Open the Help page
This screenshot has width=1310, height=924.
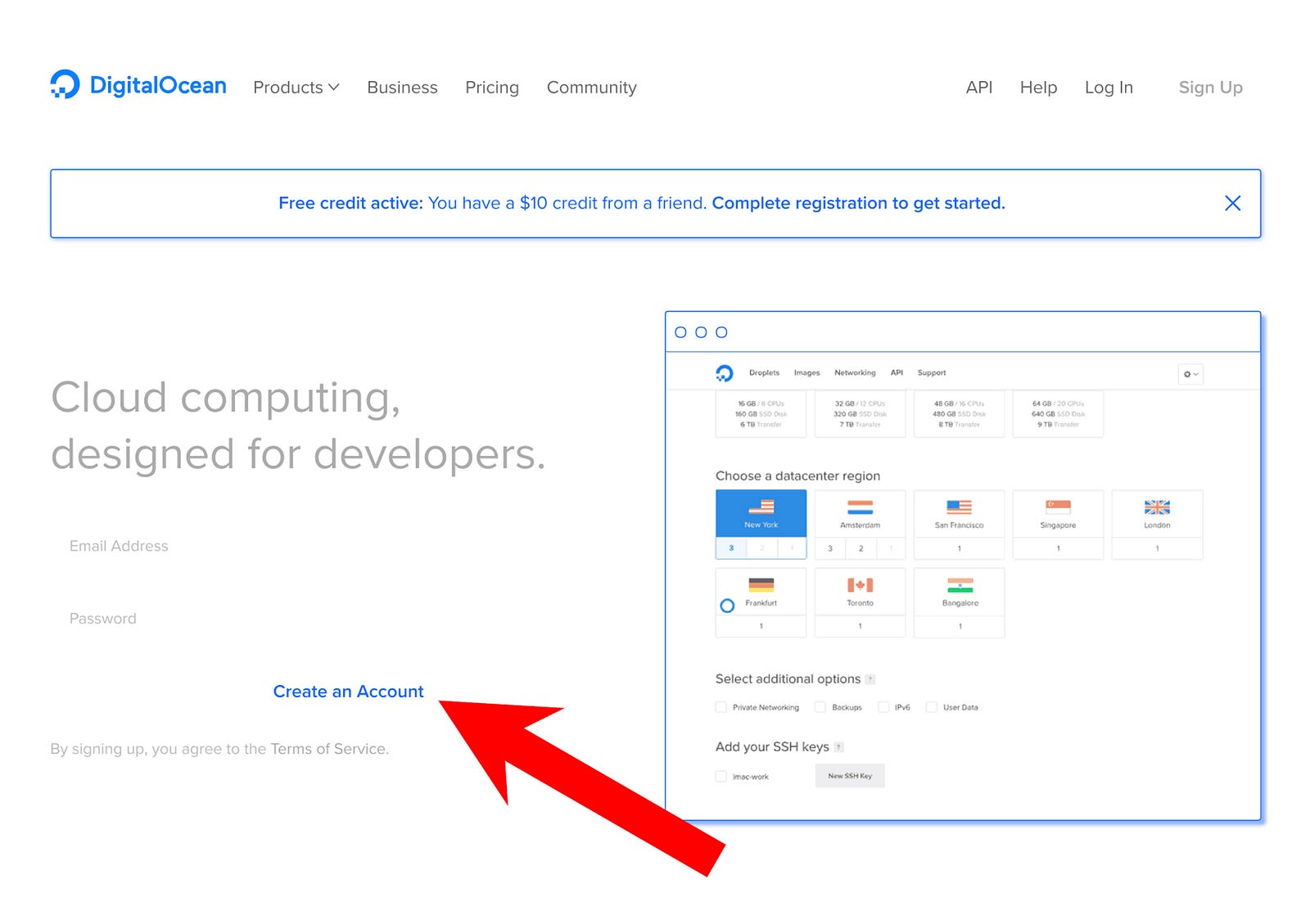pyautogui.click(x=1038, y=88)
